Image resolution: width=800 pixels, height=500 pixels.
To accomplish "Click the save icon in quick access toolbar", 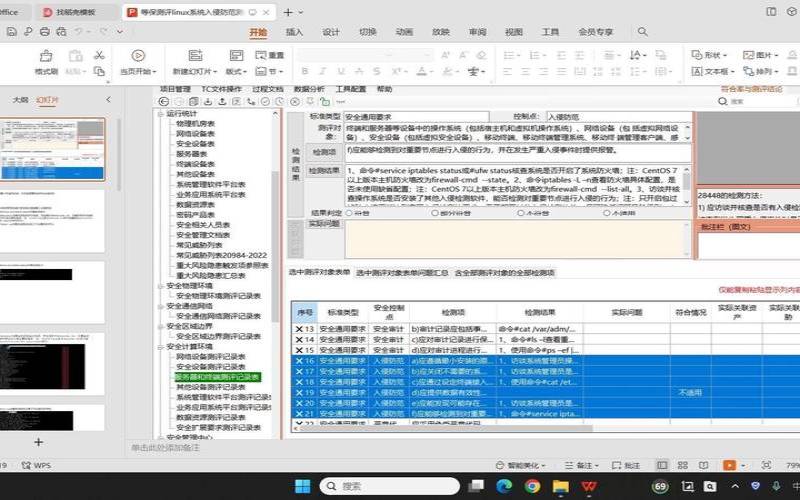I will pyautogui.click(x=11, y=32).
